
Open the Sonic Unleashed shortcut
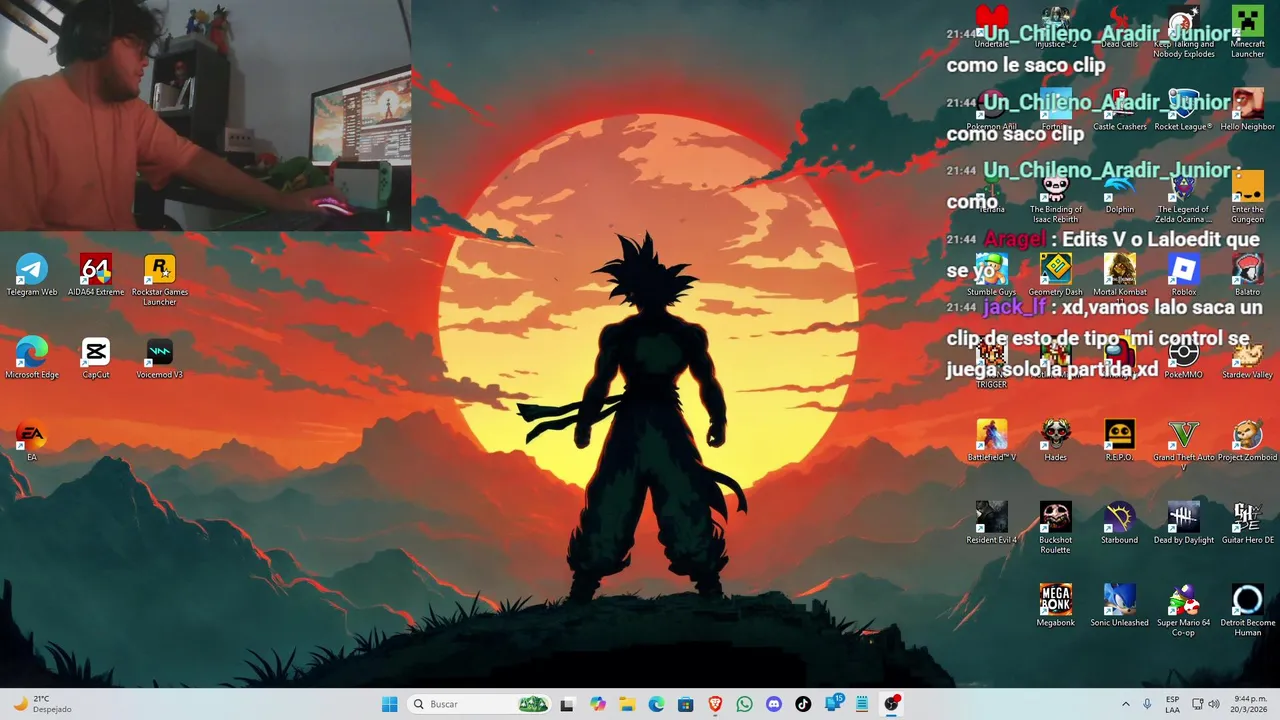tap(1119, 607)
